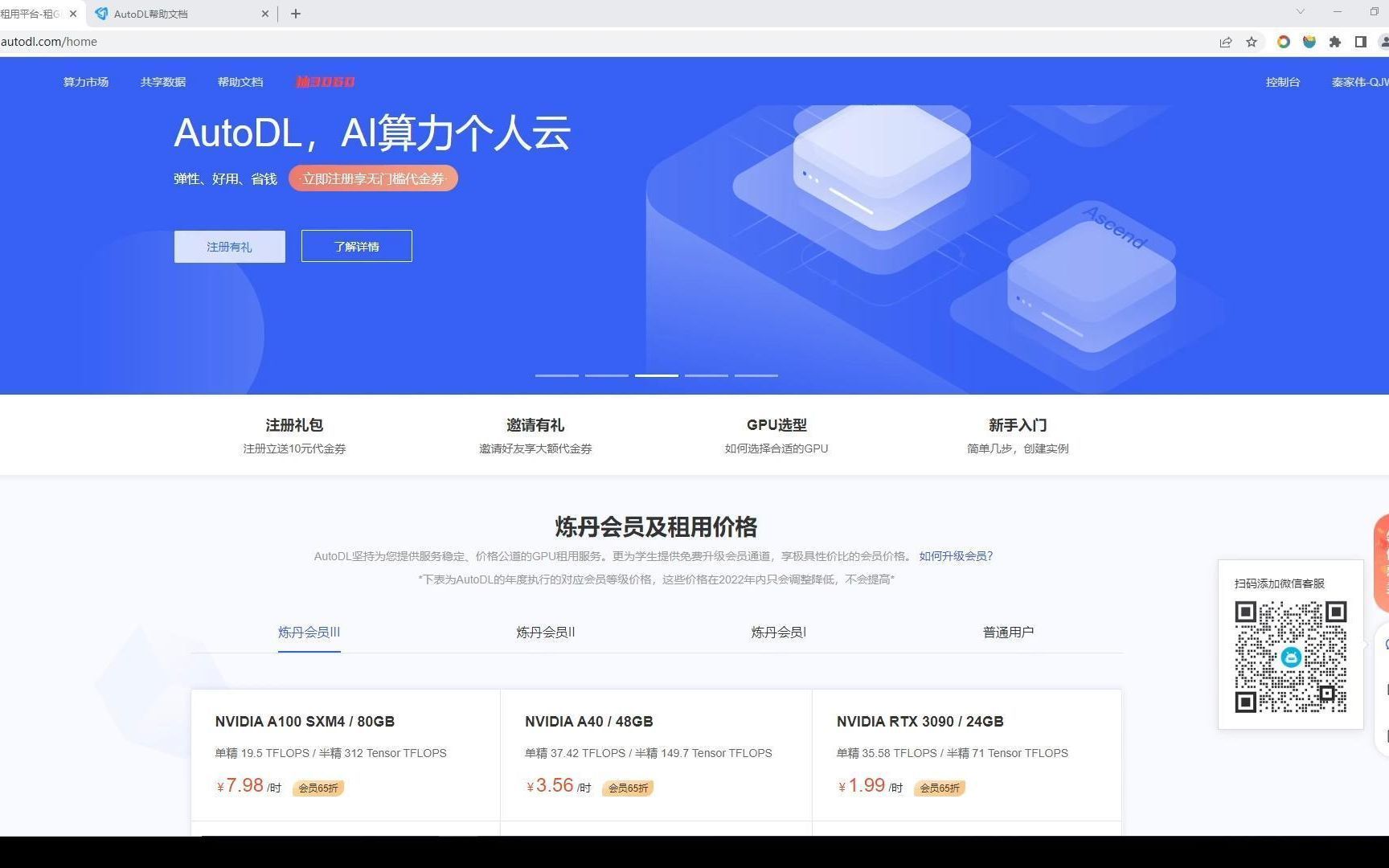Viewport: 1389px width, 868px height.
Task: Select the fifth carousel slide indicator
Action: (756, 375)
